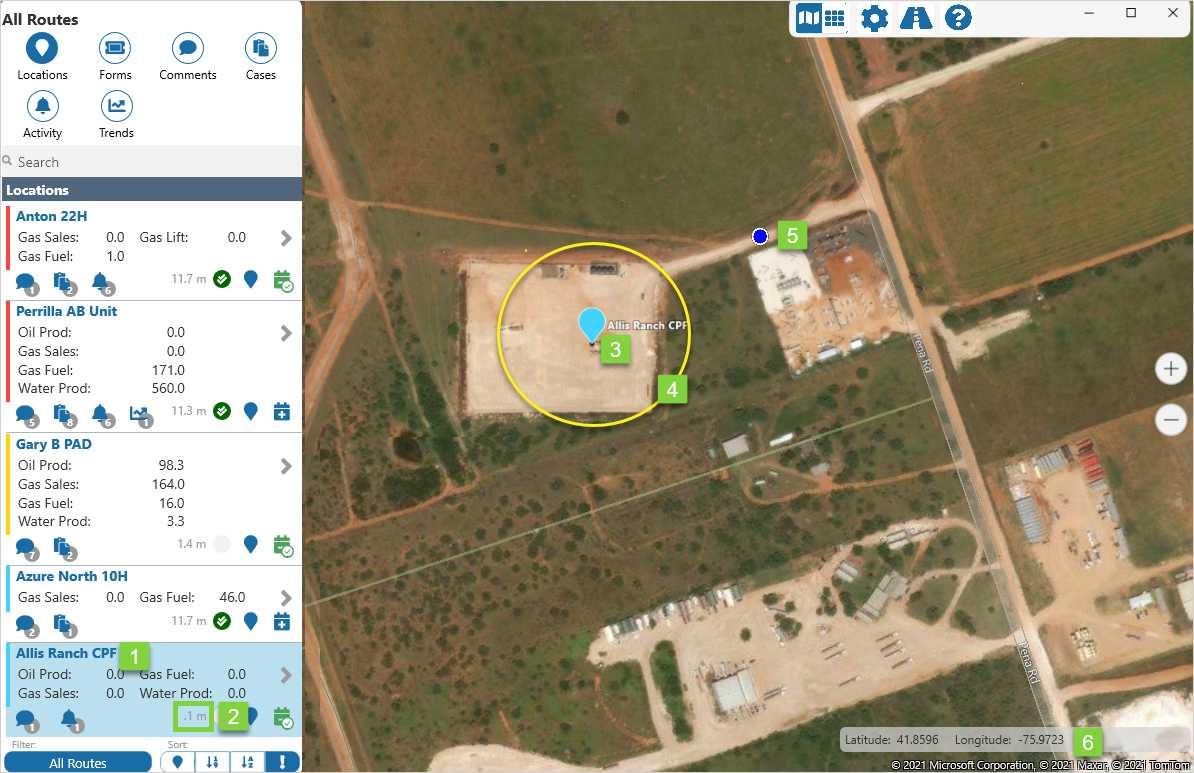Open Perrilla AB Unit trends icon
The image size is (1194, 773).
click(141, 415)
